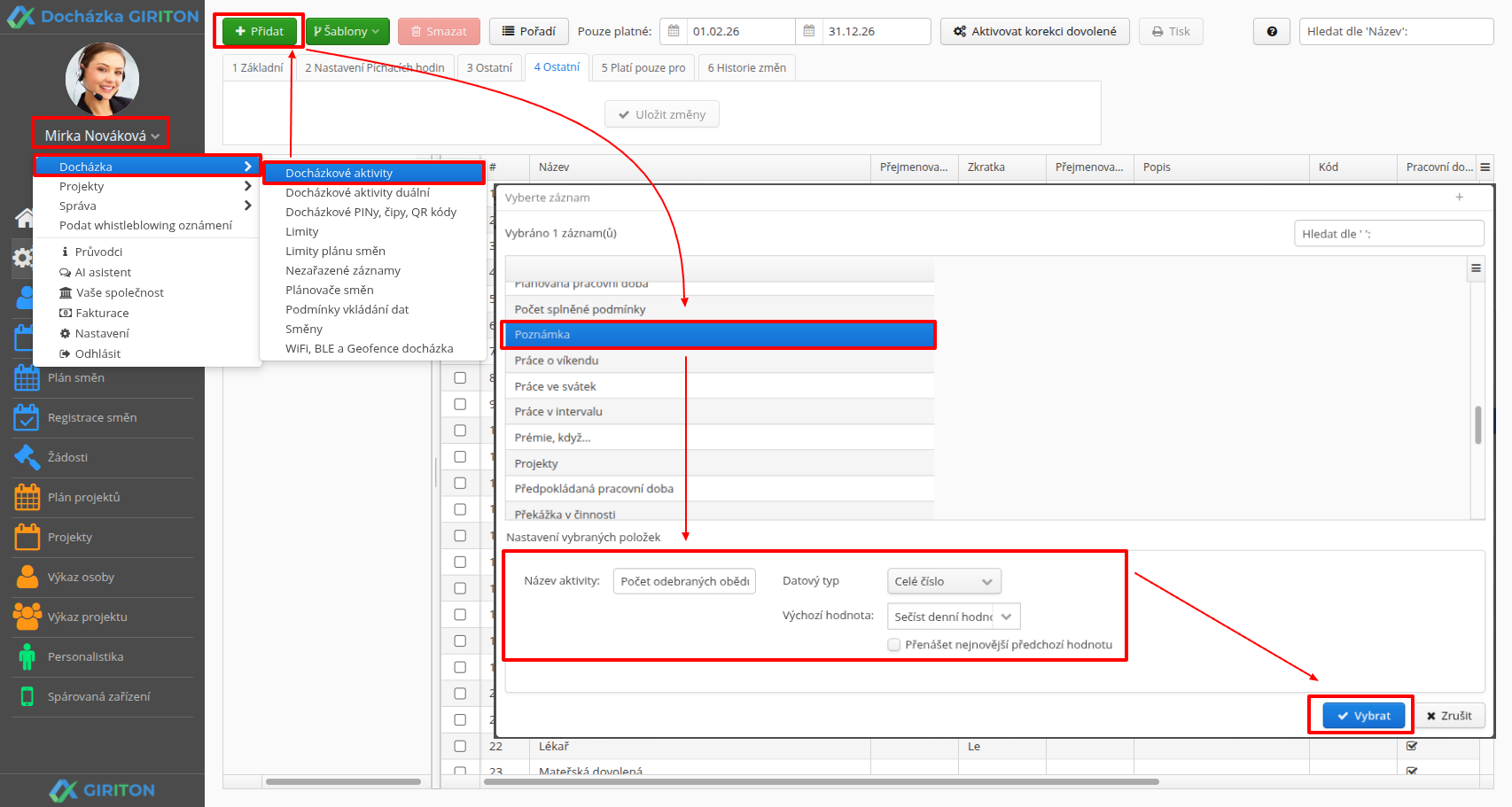Open the Šablony dropdown button
This screenshot has height=807, width=1512.
(x=347, y=31)
